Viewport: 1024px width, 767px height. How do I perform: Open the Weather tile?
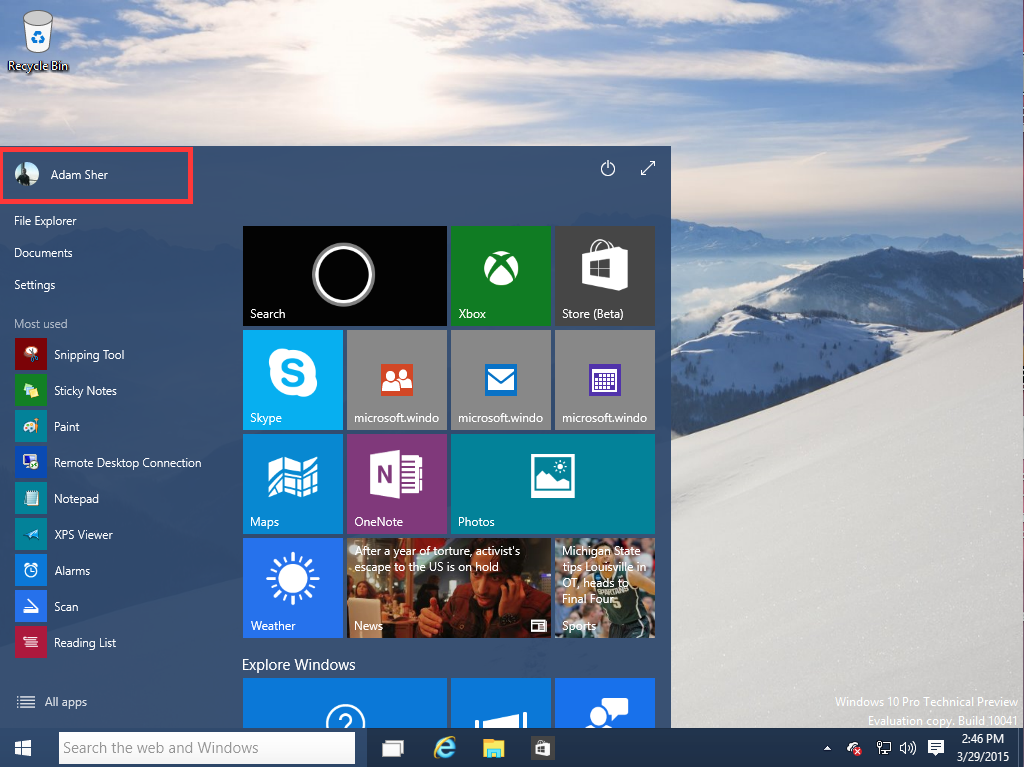coord(293,588)
